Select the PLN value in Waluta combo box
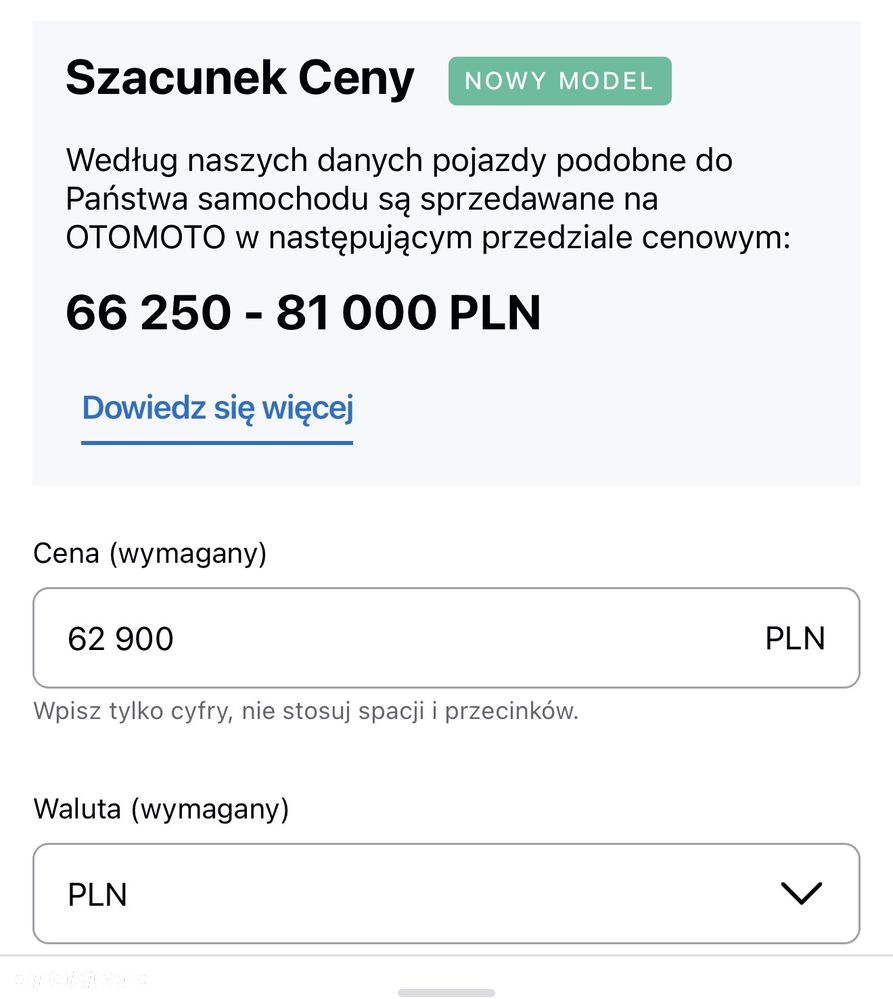The width and height of the screenshot is (893, 999). point(98,895)
